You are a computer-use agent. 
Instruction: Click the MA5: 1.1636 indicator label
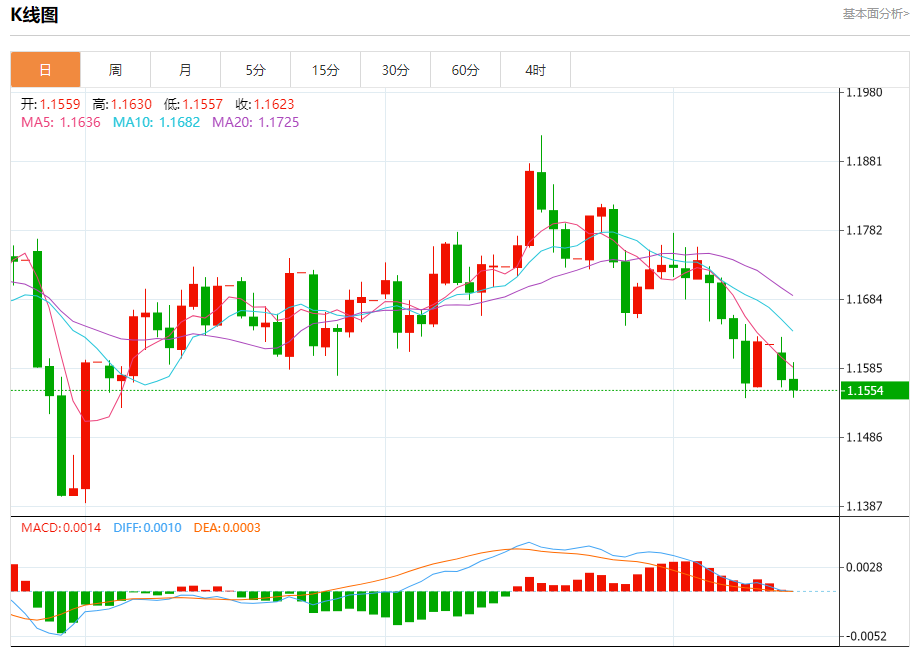pos(61,122)
